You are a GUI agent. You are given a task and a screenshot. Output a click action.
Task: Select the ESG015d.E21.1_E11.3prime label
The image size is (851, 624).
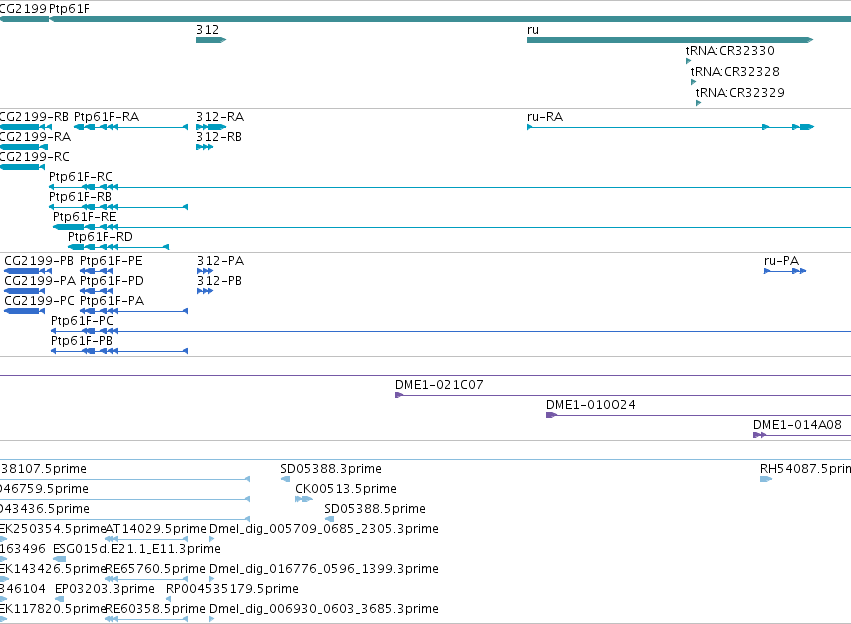(137, 549)
